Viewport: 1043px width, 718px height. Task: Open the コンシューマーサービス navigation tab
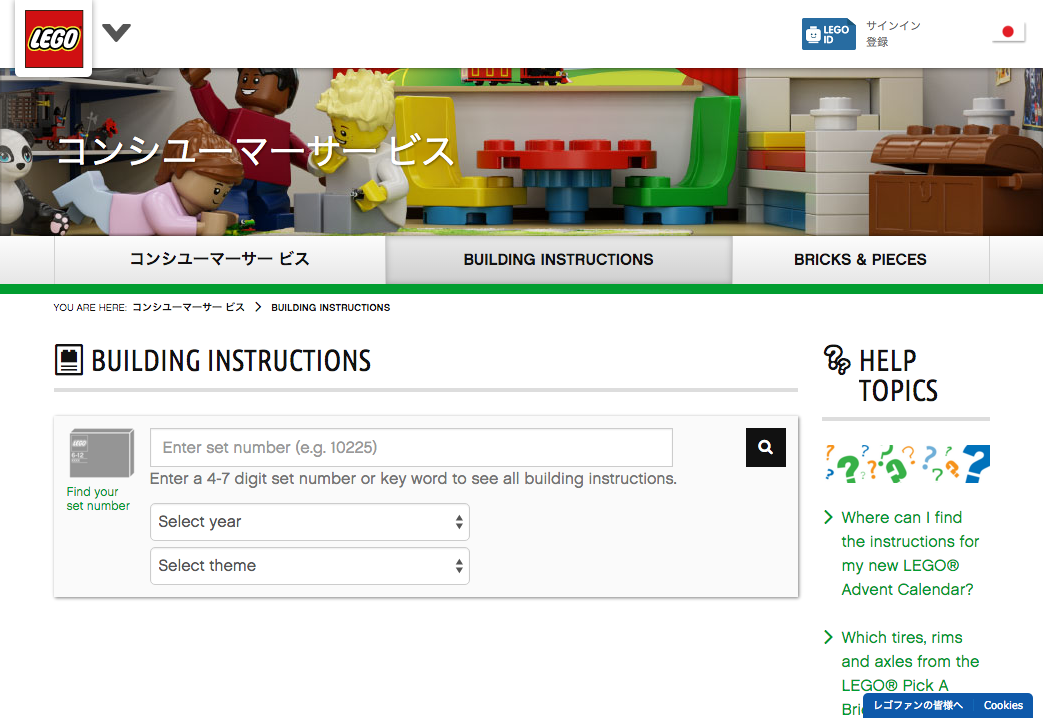click(x=220, y=260)
